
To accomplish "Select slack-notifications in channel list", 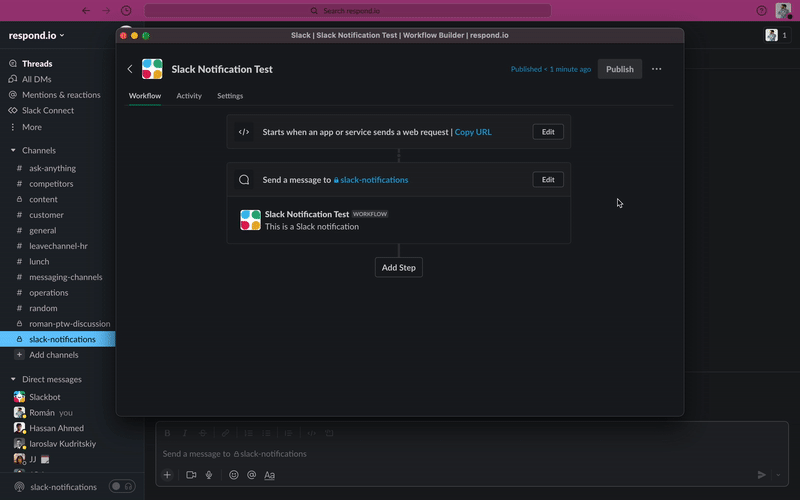I will point(58,339).
